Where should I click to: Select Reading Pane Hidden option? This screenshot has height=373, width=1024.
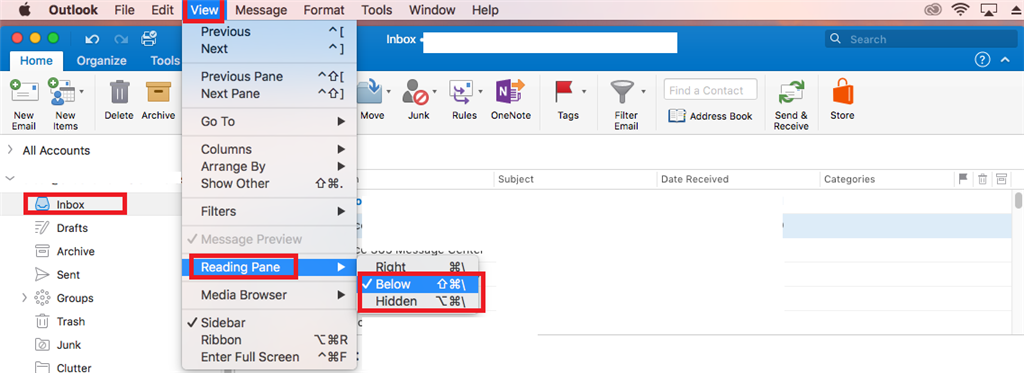[x=419, y=301]
